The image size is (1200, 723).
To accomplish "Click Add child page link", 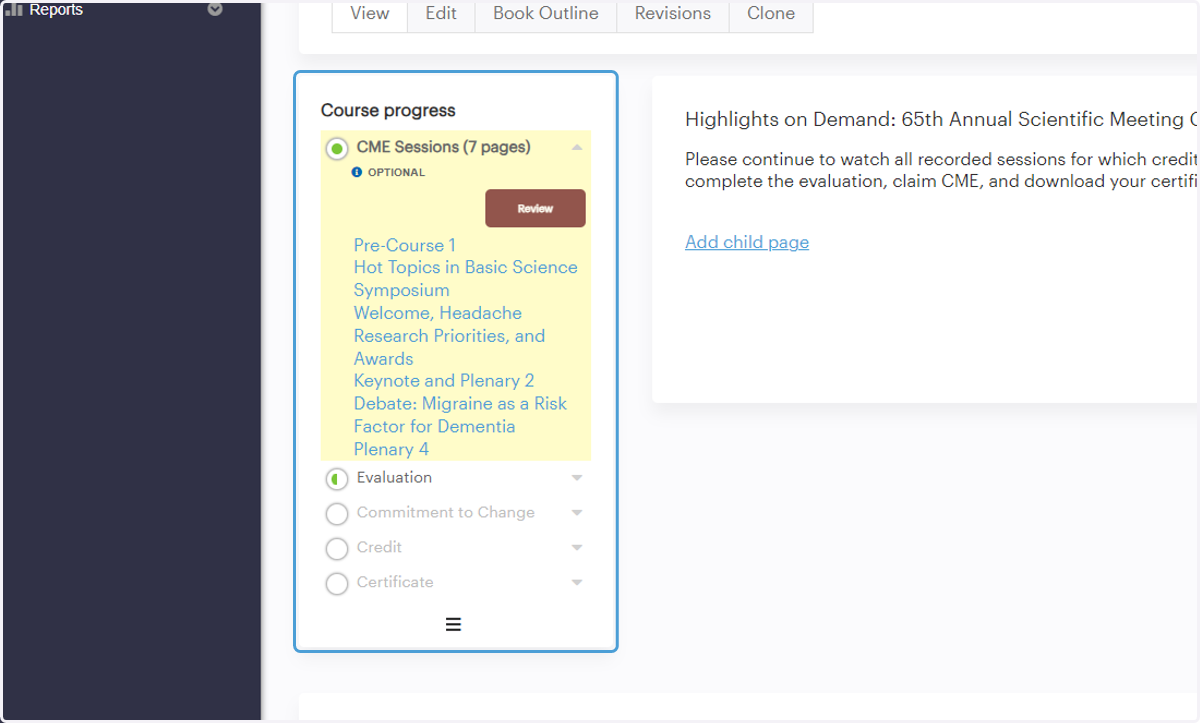I will (x=747, y=242).
